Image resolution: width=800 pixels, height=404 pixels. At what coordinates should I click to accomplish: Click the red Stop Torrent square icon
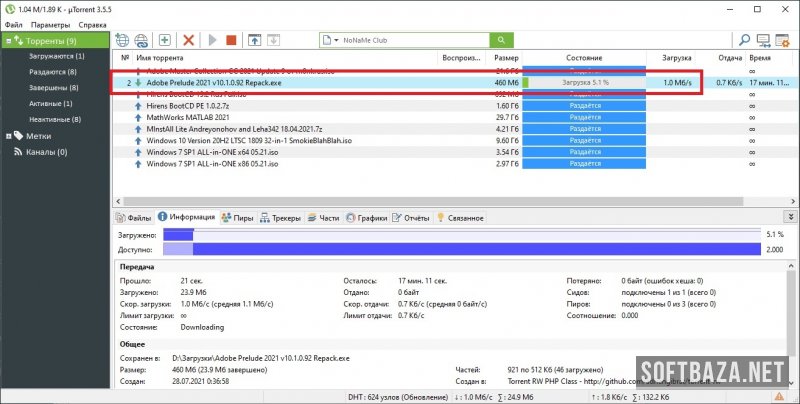(231, 40)
